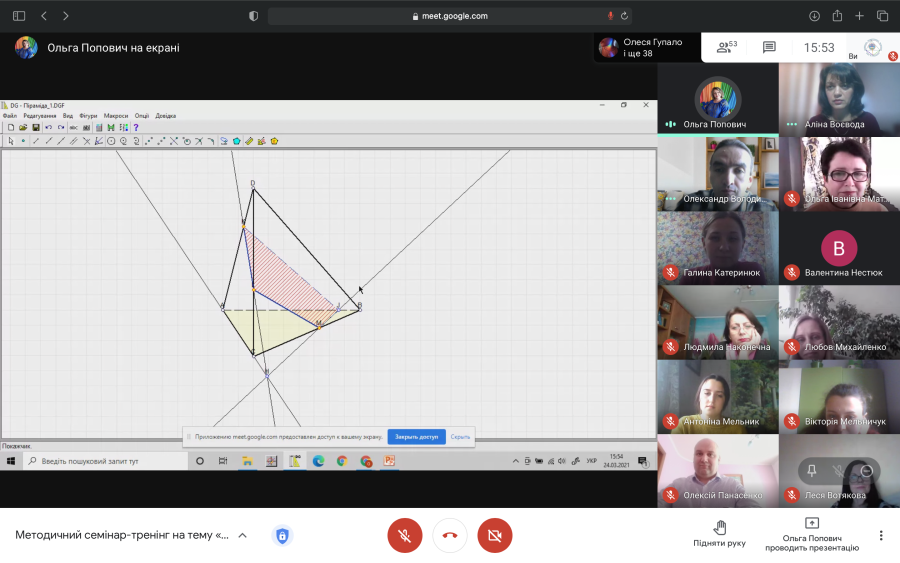Viewport: 900px width, 563px height.
Task: Click the Open file folder icon in DG
Action: pyautogui.click(x=23, y=127)
